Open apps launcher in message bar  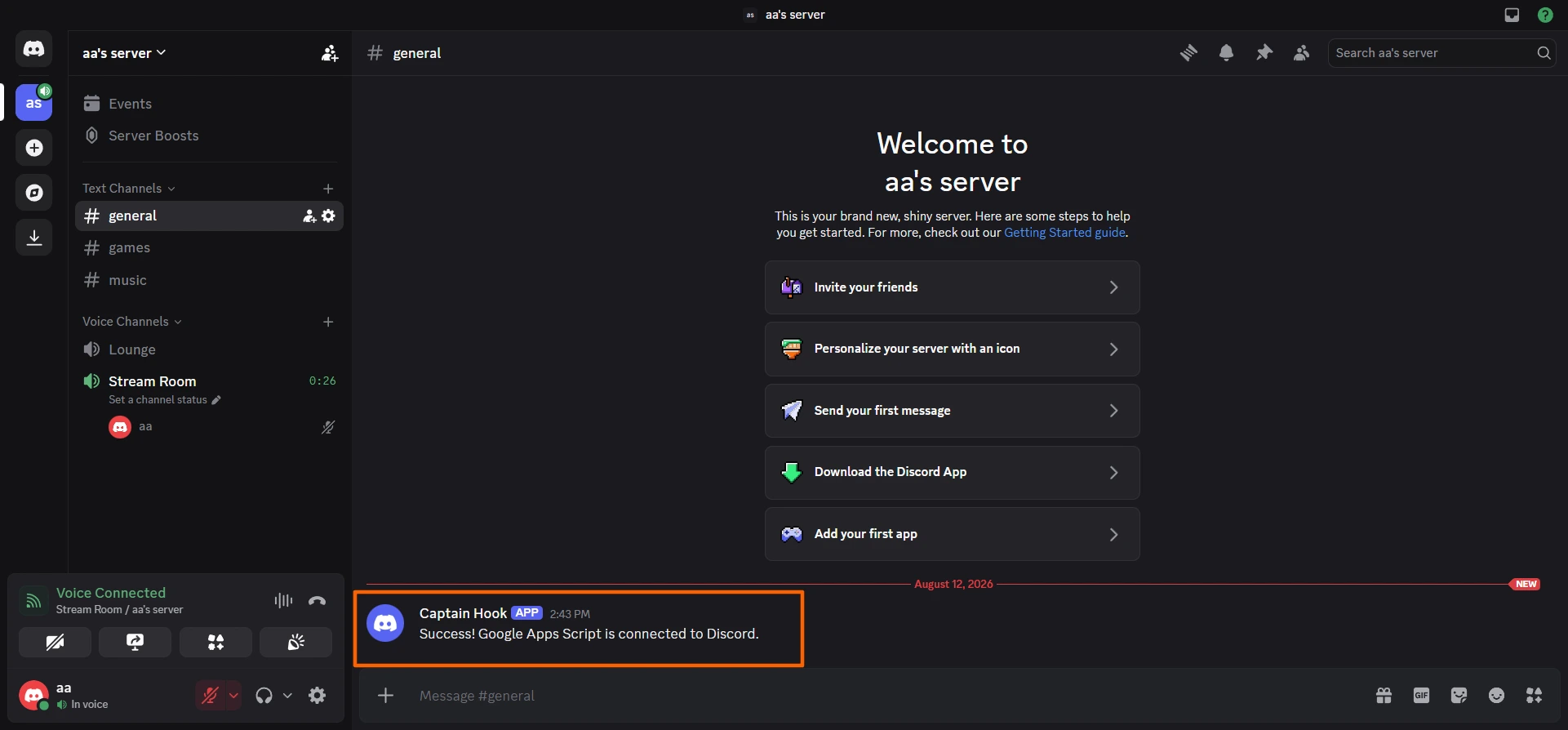tap(1535, 696)
